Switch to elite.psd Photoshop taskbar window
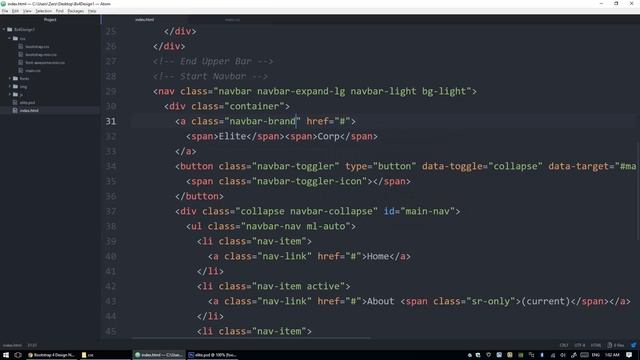640x360 pixels. (x=213, y=355)
